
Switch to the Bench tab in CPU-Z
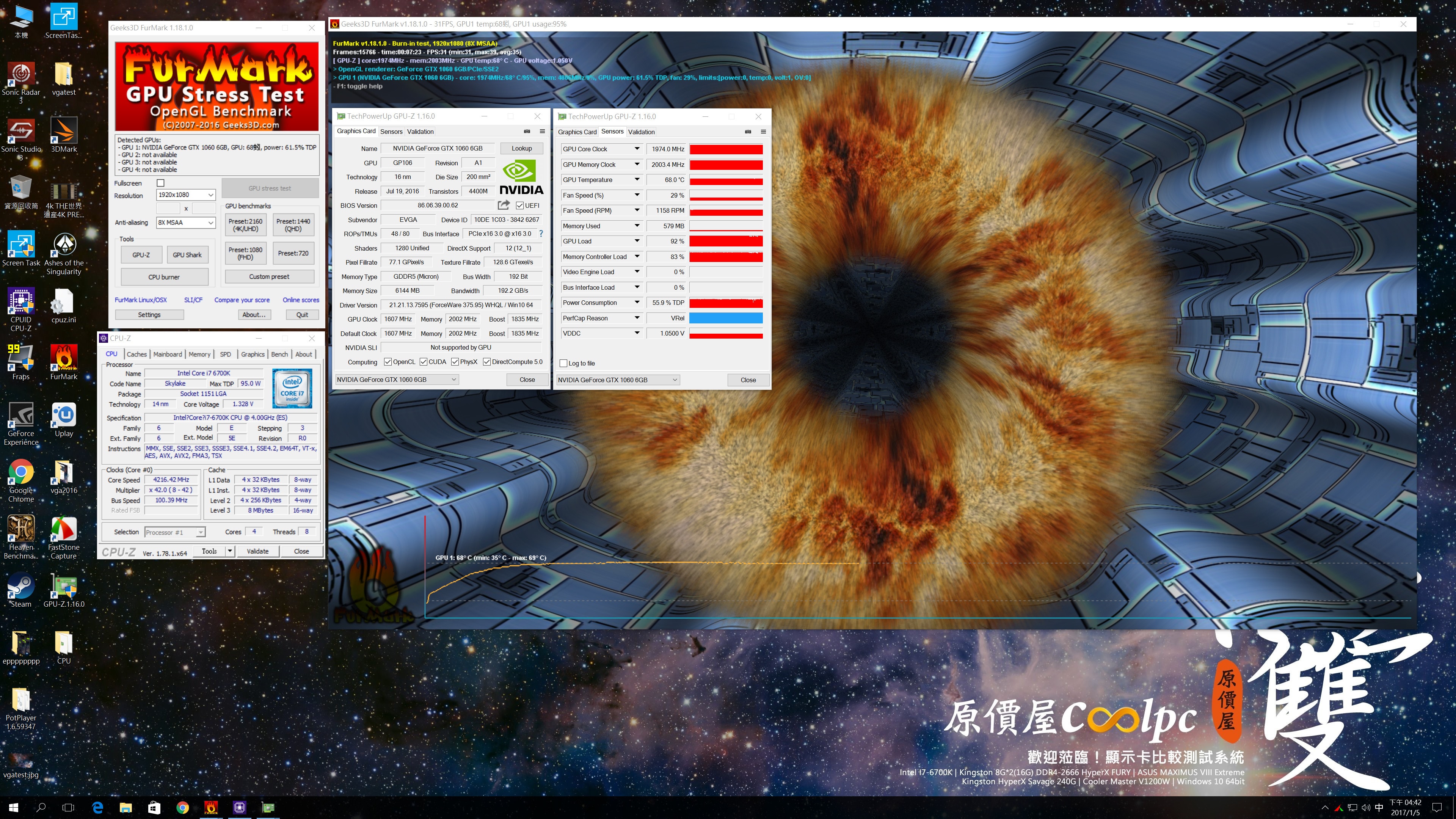click(279, 354)
